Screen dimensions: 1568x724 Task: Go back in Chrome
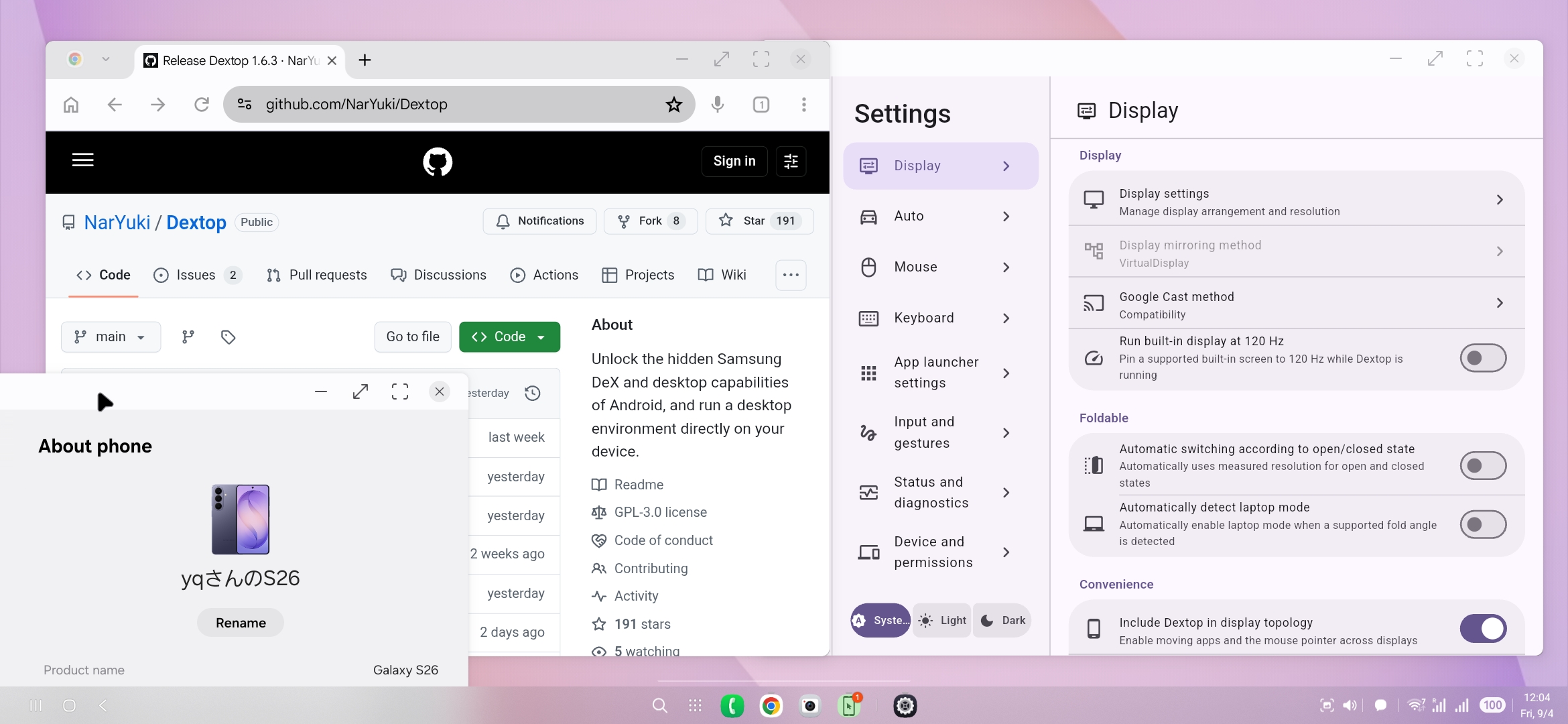coord(115,105)
